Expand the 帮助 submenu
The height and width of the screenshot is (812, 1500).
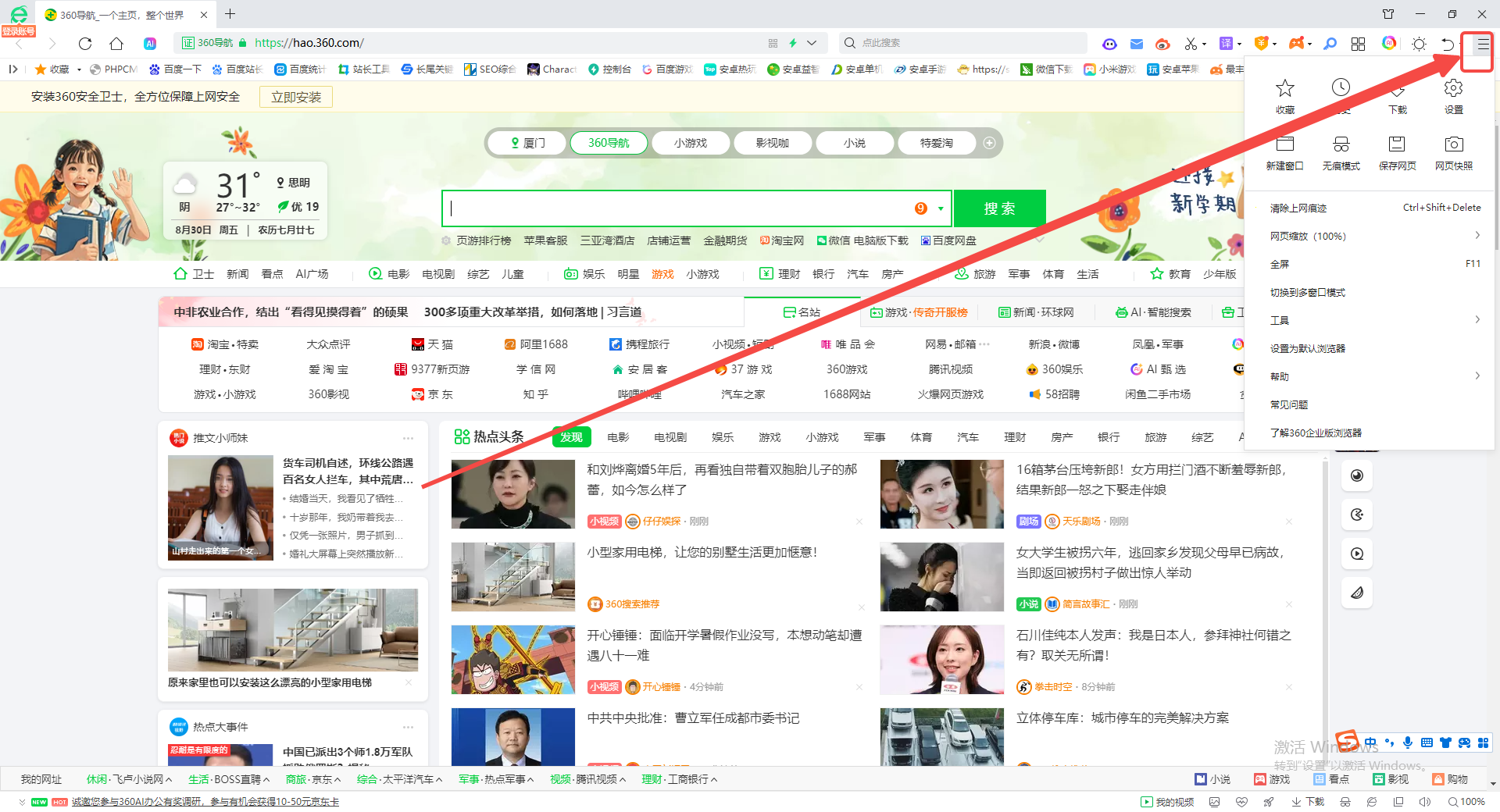[x=1370, y=376]
